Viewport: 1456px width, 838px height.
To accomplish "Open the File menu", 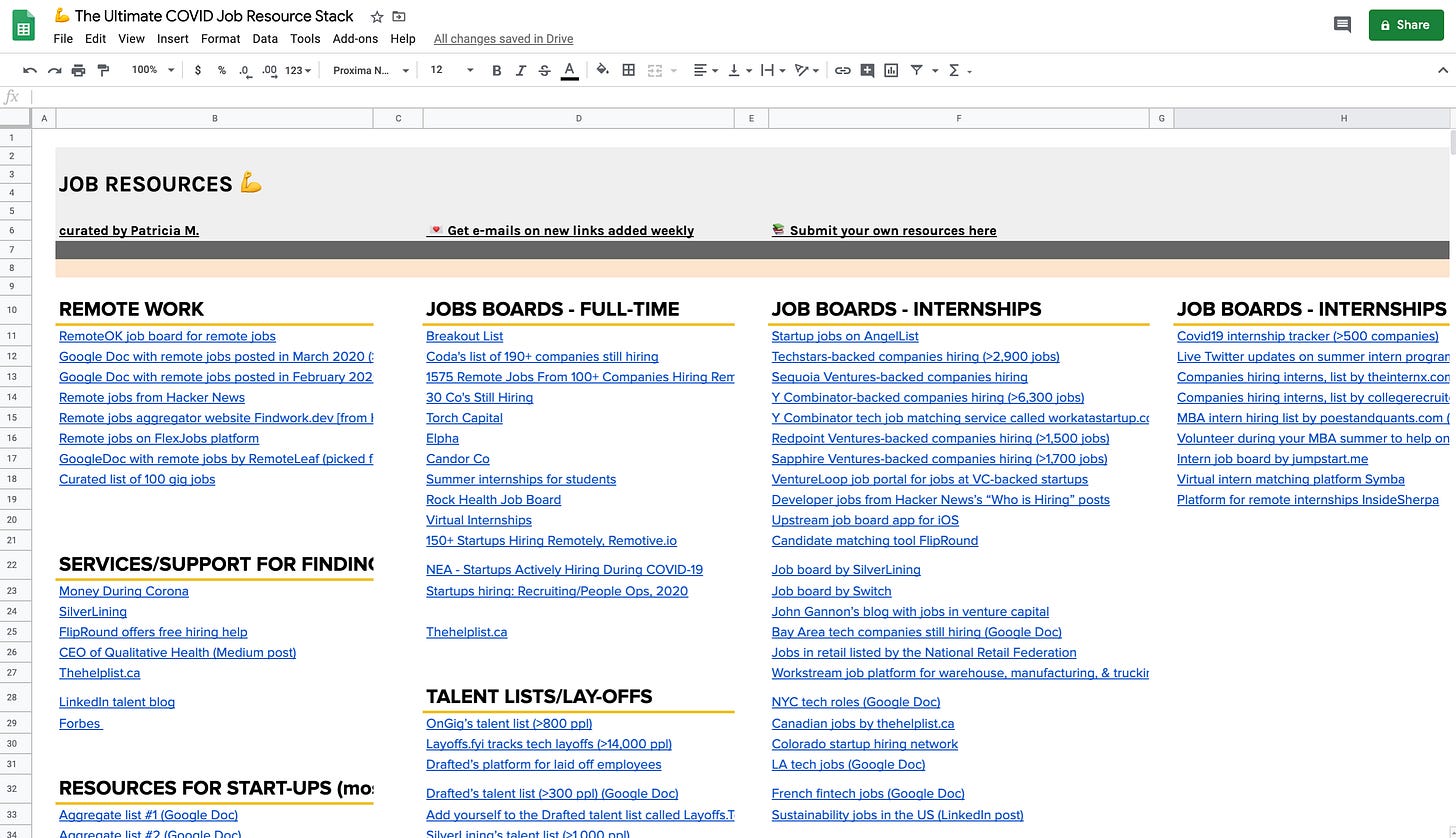I will click(63, 39).
